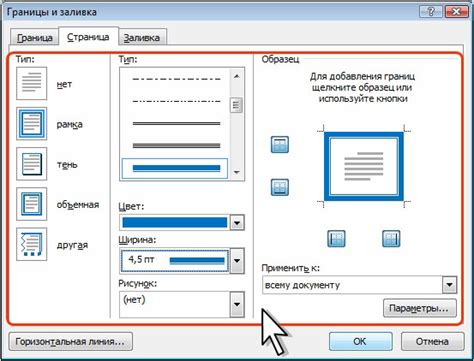Select the 4,5 пт width field
This screenshot has width=474, height=361.
point(175,261)
